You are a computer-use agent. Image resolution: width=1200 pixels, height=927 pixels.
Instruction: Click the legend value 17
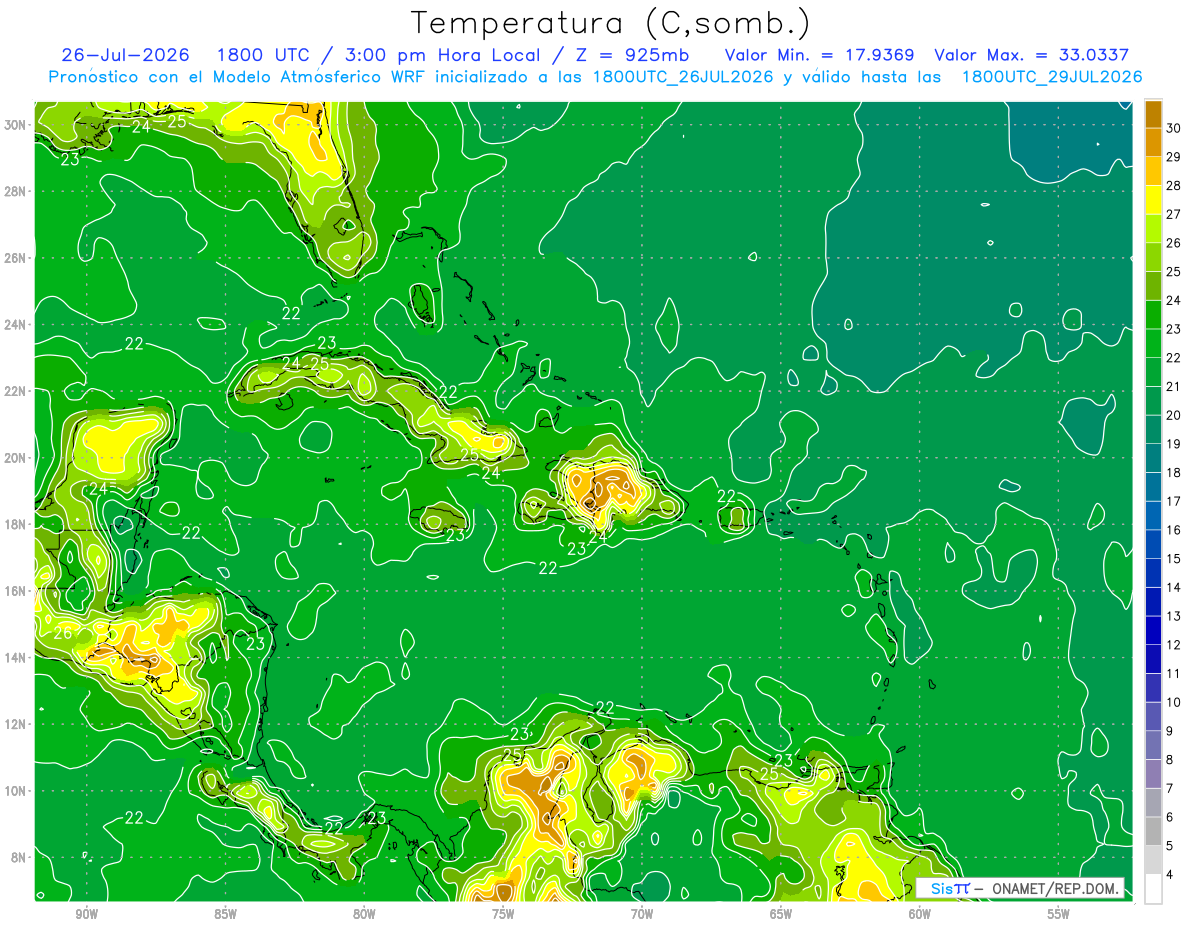click(x=1174, y=502)
